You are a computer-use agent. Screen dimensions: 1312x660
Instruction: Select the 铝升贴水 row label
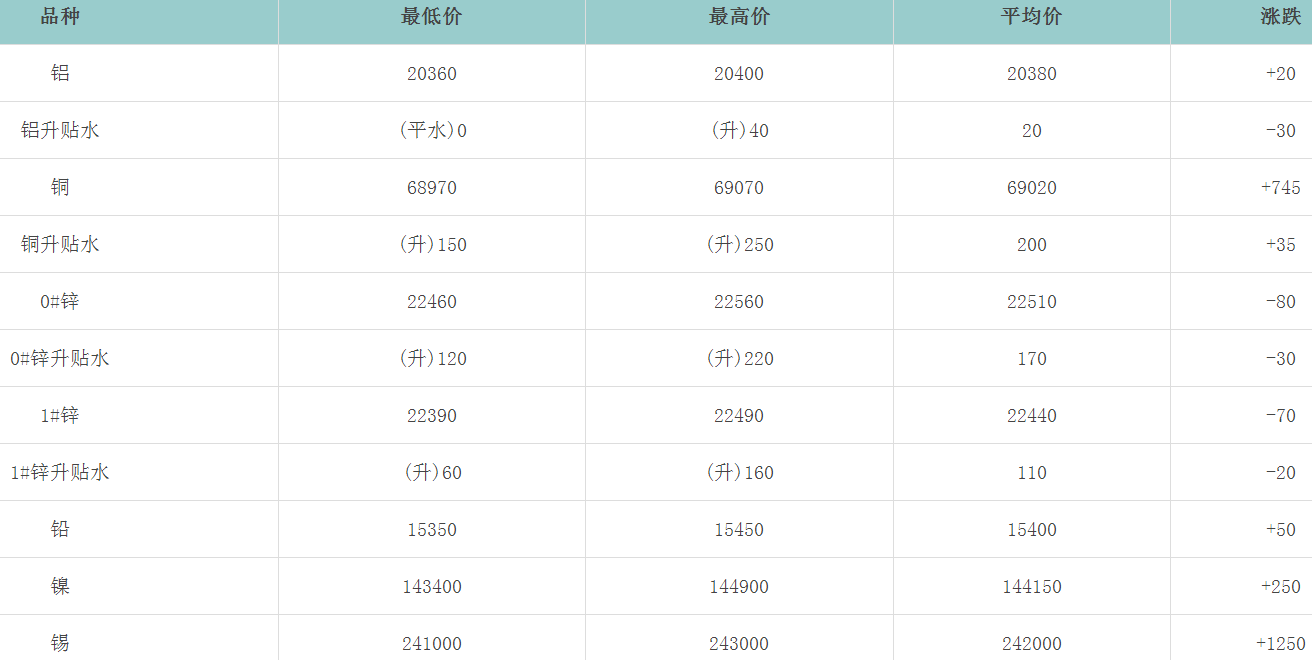click(x=60, y=130)
